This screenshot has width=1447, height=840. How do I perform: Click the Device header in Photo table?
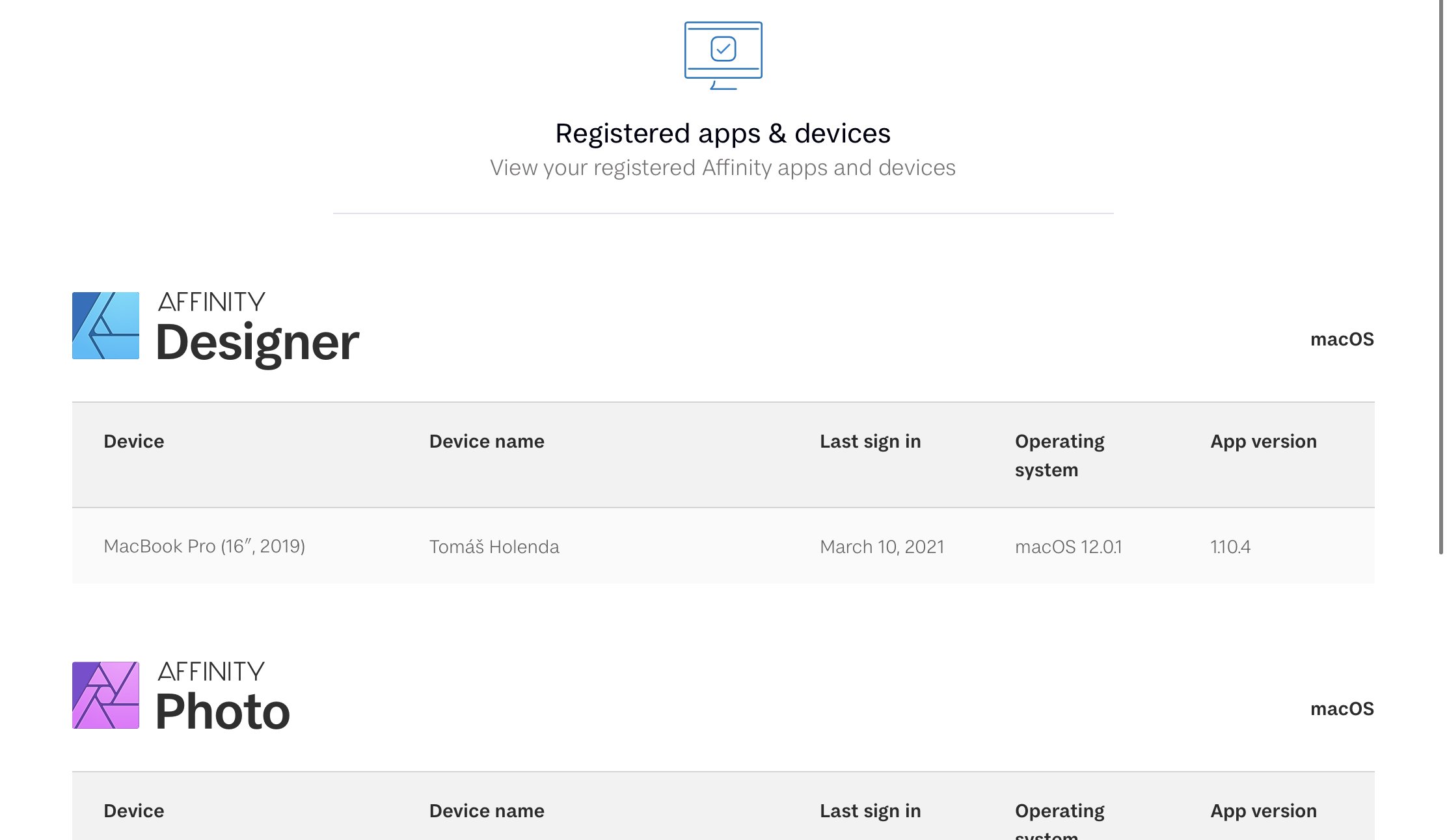click(134, 811)
